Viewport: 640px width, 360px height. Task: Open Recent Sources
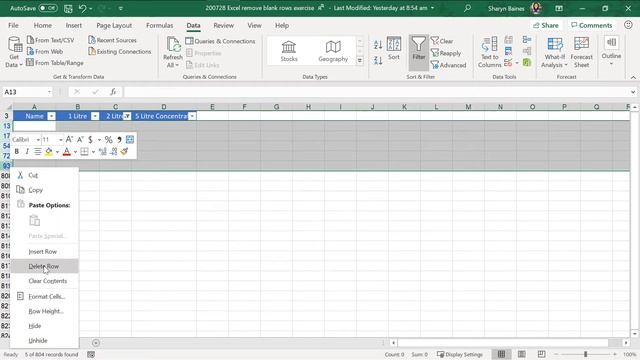112,40
